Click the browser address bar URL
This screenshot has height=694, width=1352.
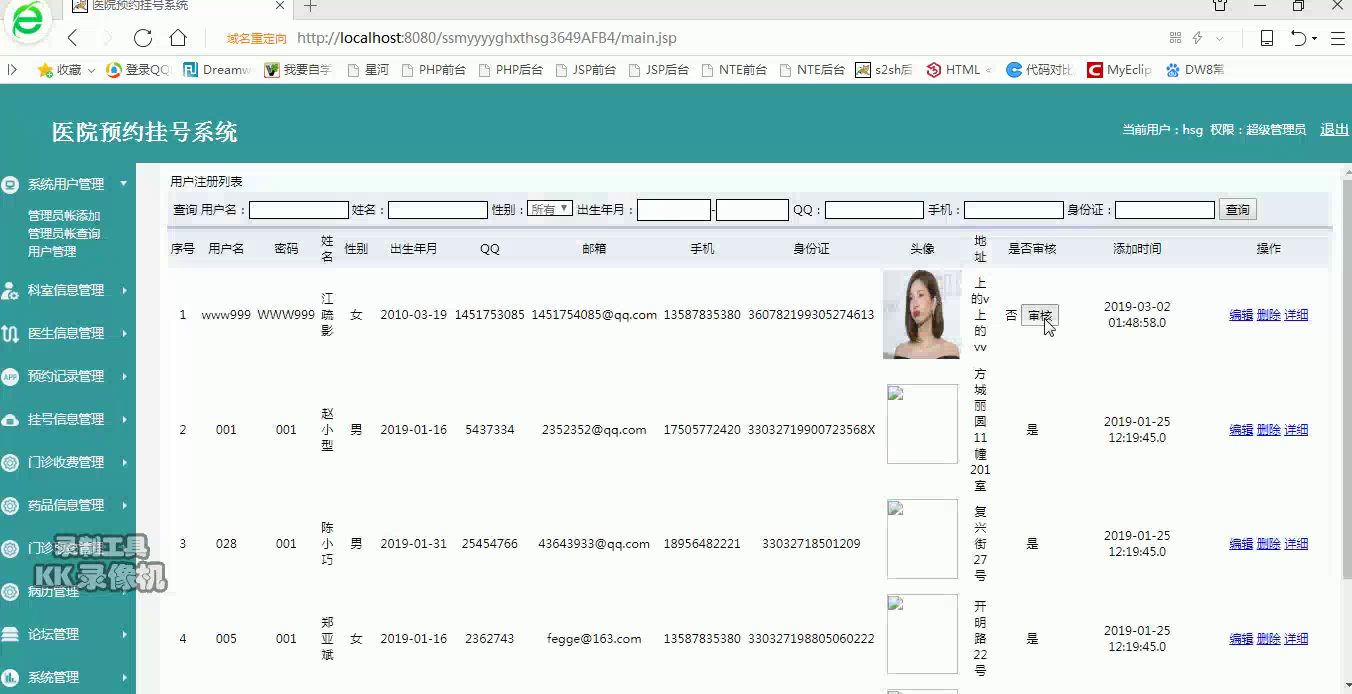[x=487, y=38]
